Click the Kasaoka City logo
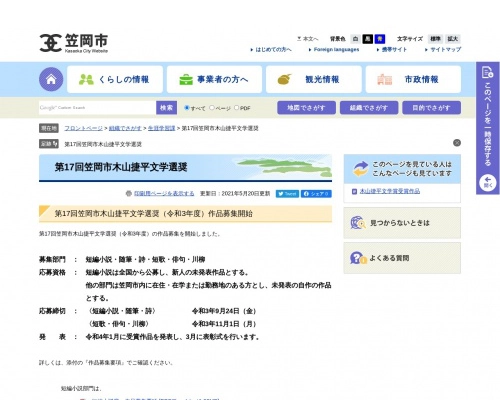Screen dimensions: 500x400 (x=74, y=43)
